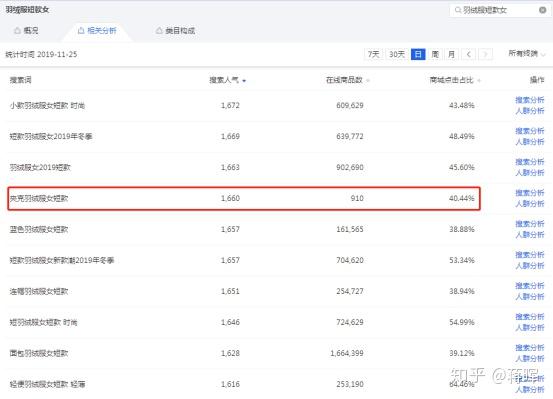Screen dimensions: 553x399
Task: Focus the search field containing 羽绒服短款女
Action: point(499,10)
